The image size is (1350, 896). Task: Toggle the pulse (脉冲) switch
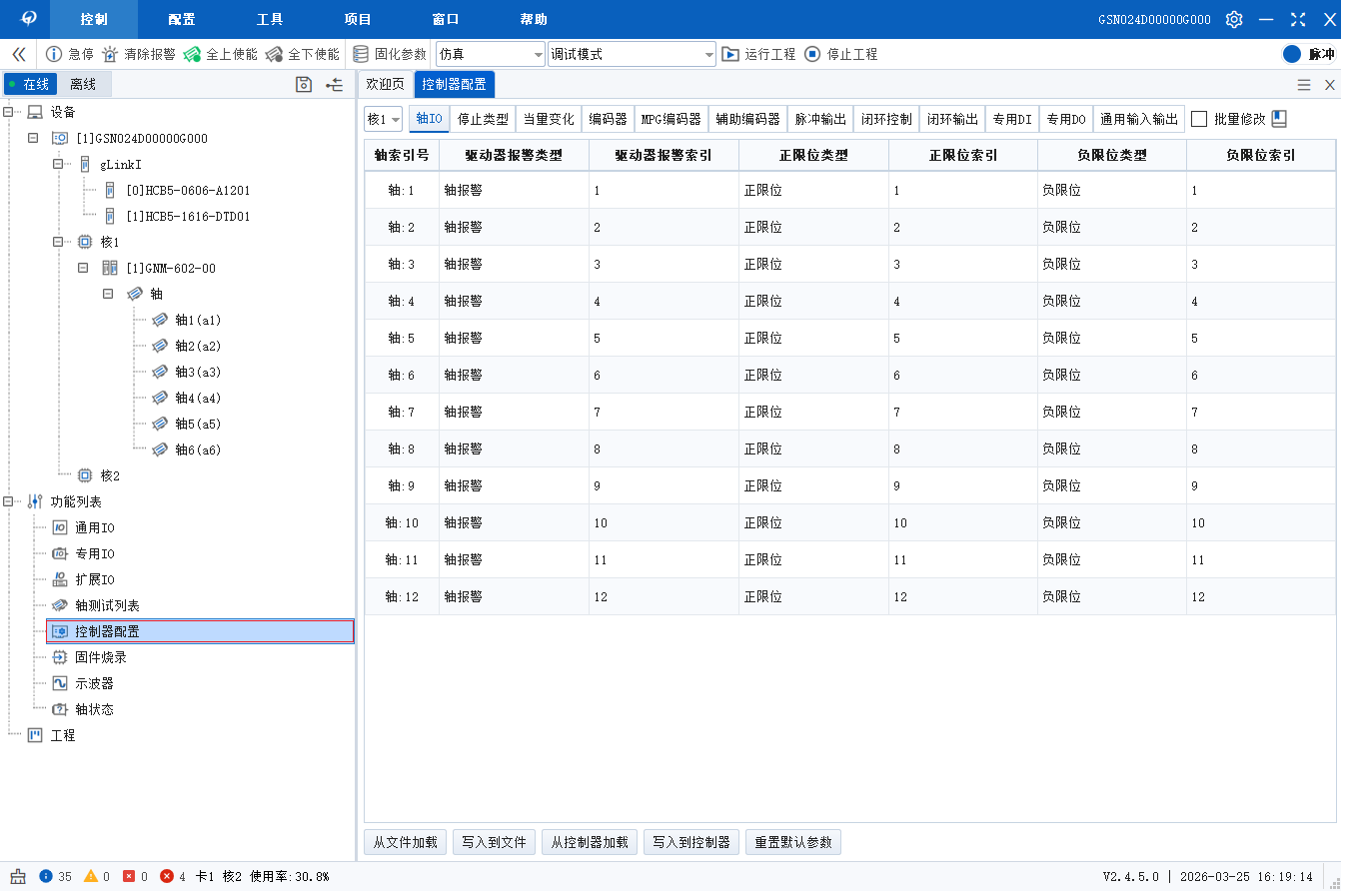1292,54
